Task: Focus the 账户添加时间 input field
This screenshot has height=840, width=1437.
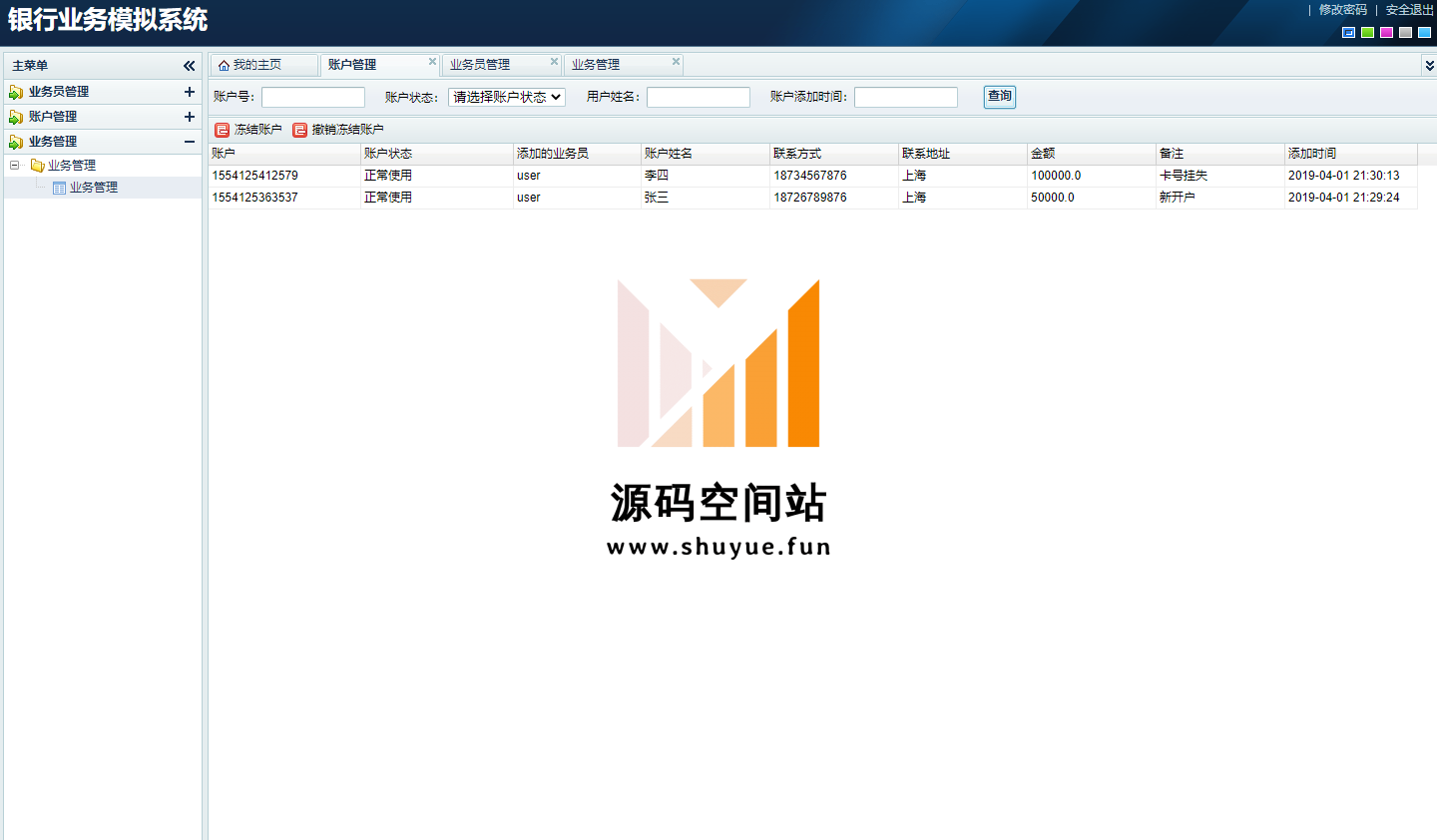Action: coord(906,97)
